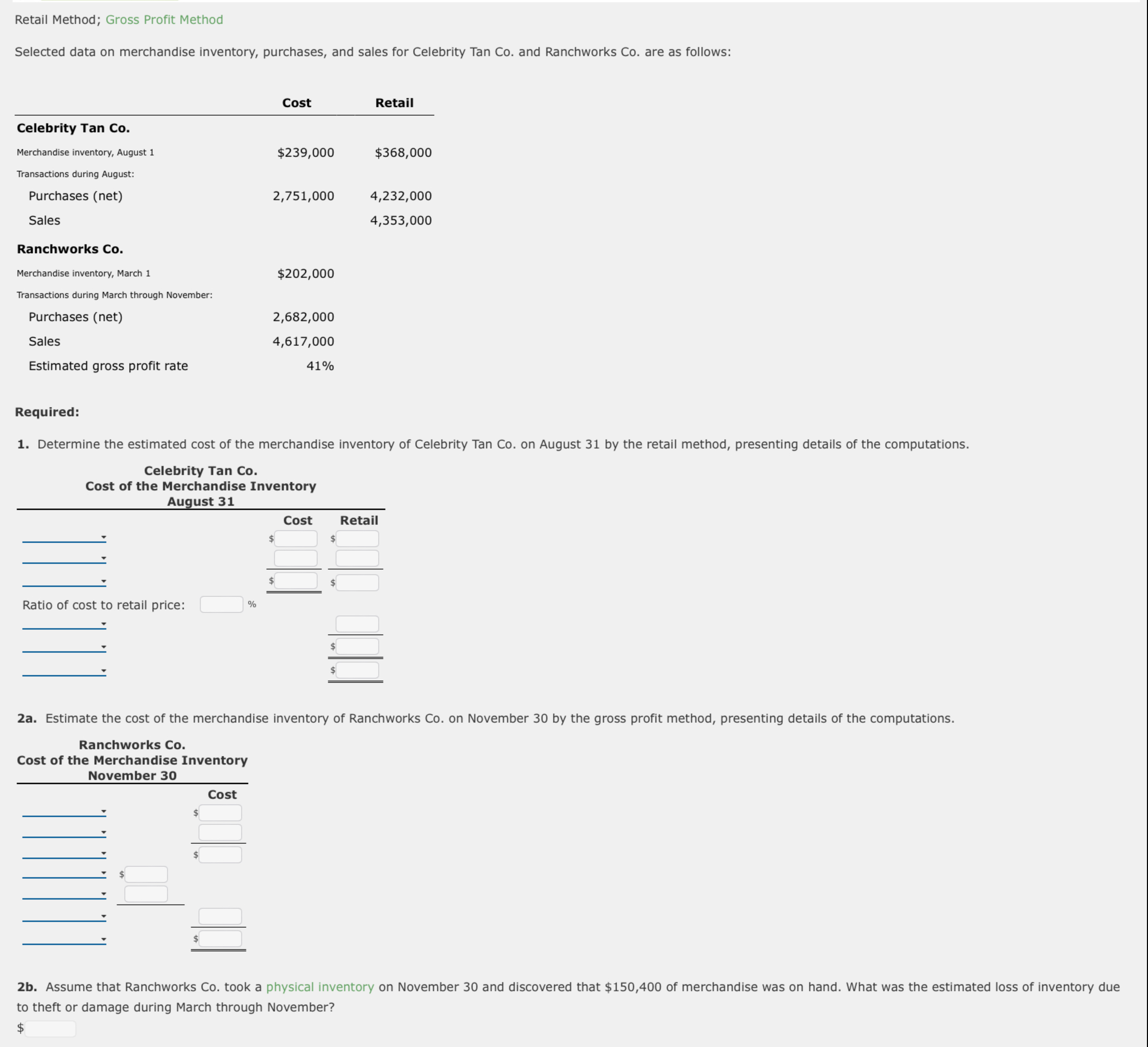
Task: Select the first Cost input in Celebrity Tan table
Action: 295,538
